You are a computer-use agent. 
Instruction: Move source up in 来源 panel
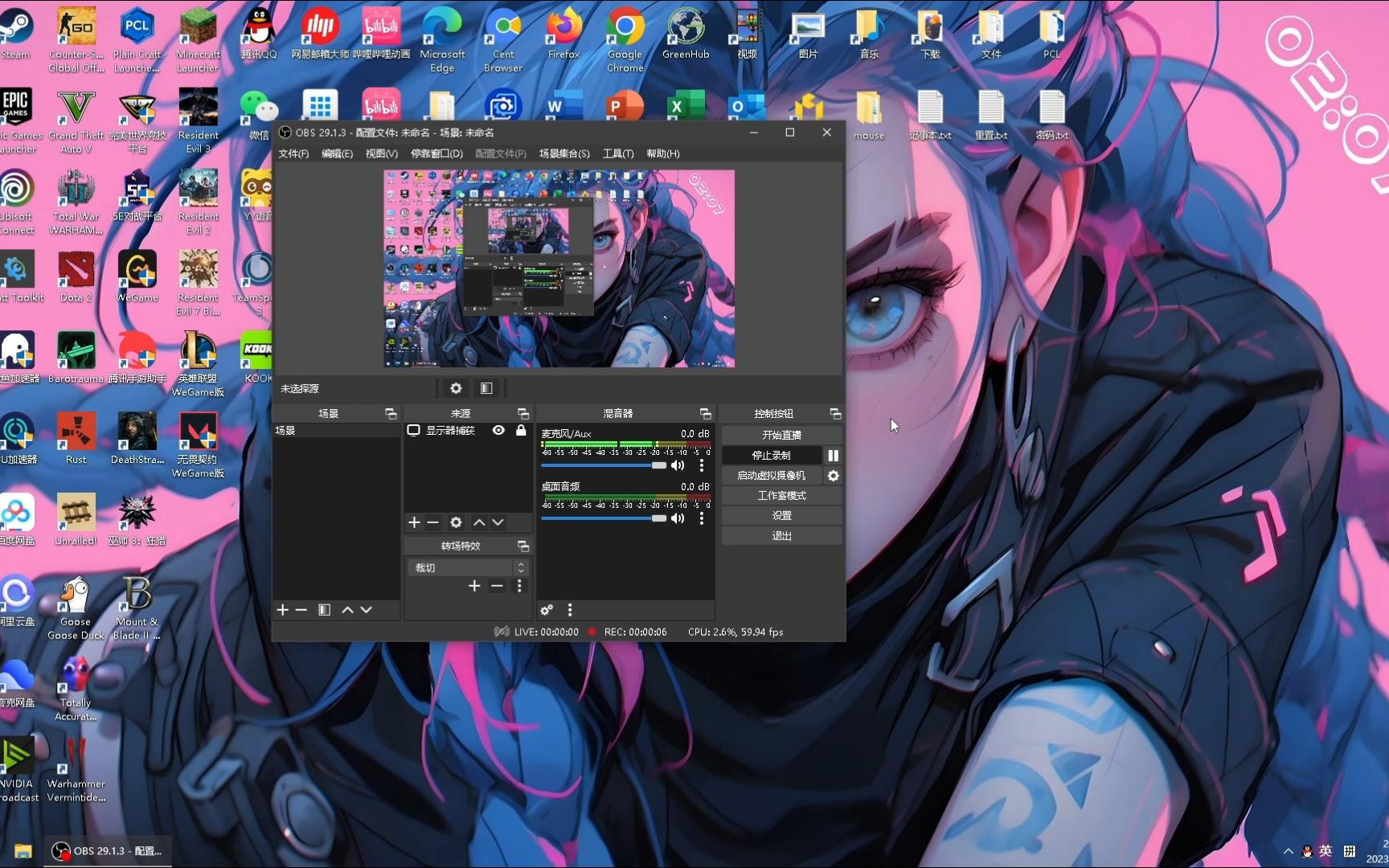(x=479, y=522)
